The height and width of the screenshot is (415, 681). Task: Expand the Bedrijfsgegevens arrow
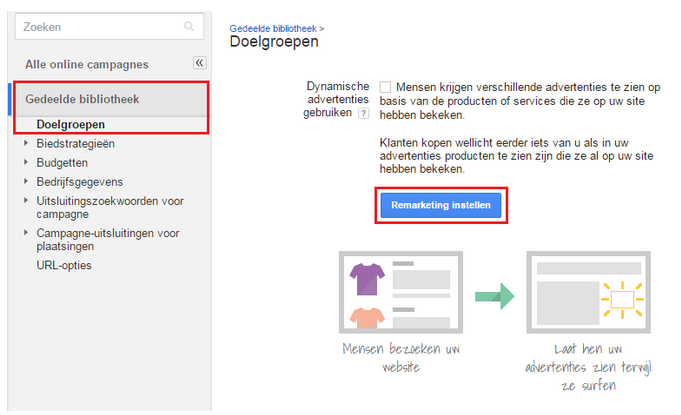[26, 181]
